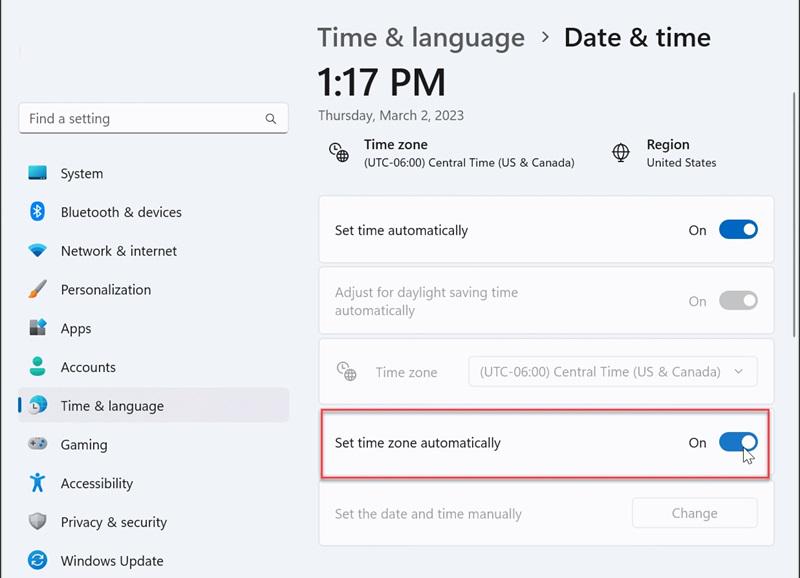
Task: Open the Time zone dropdown list
Action: tap(612, 372)
